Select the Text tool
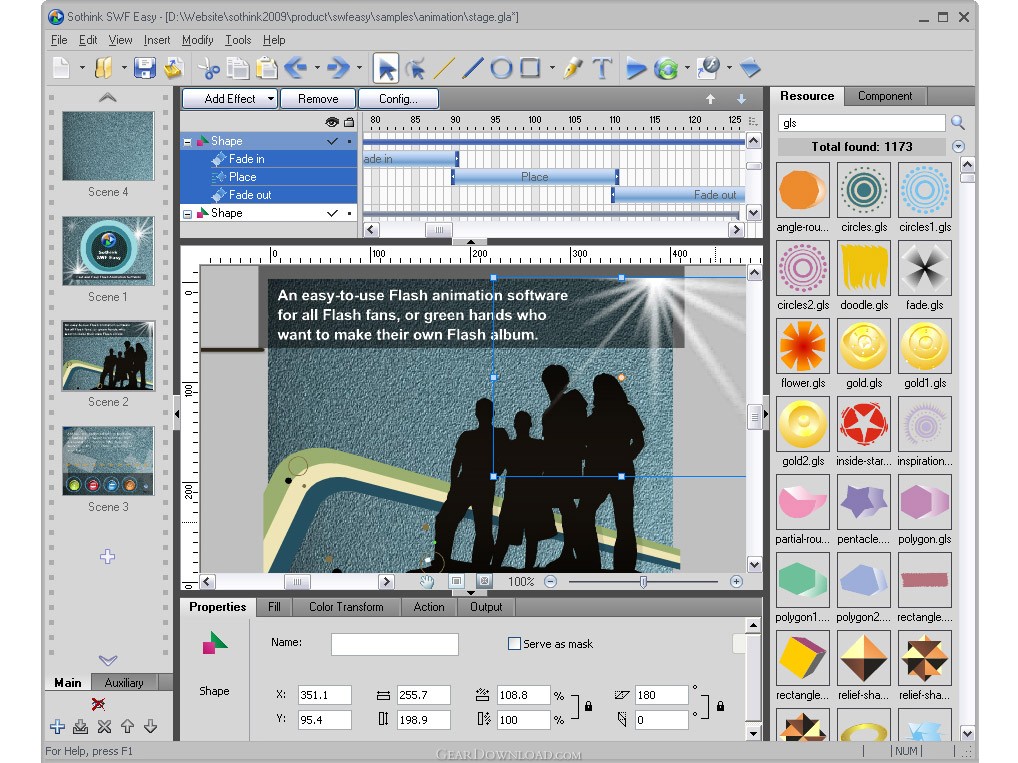The height and width of the screenshot is (763, 1018). pos(602,68)
